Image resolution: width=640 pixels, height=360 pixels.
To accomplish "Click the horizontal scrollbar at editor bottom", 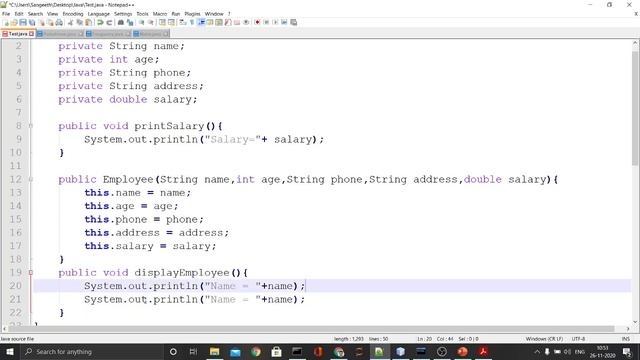I will pos(311,329).
